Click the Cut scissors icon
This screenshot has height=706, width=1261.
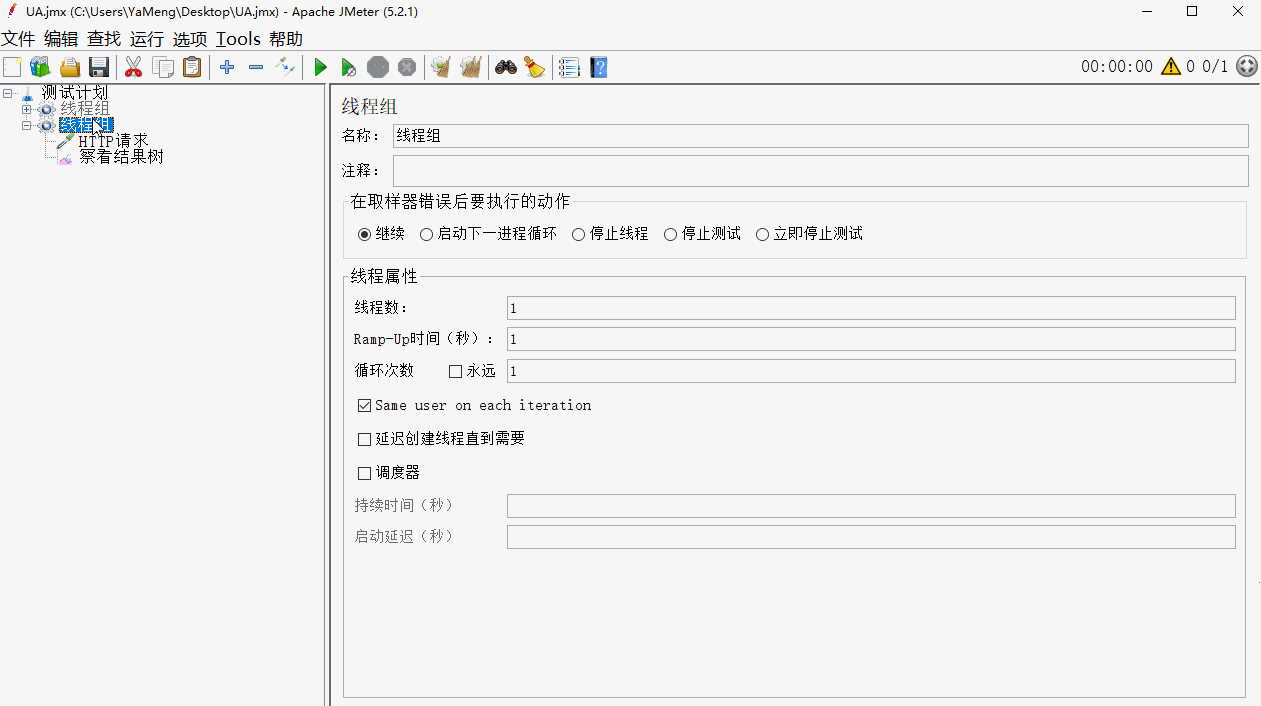pos(133,67)
